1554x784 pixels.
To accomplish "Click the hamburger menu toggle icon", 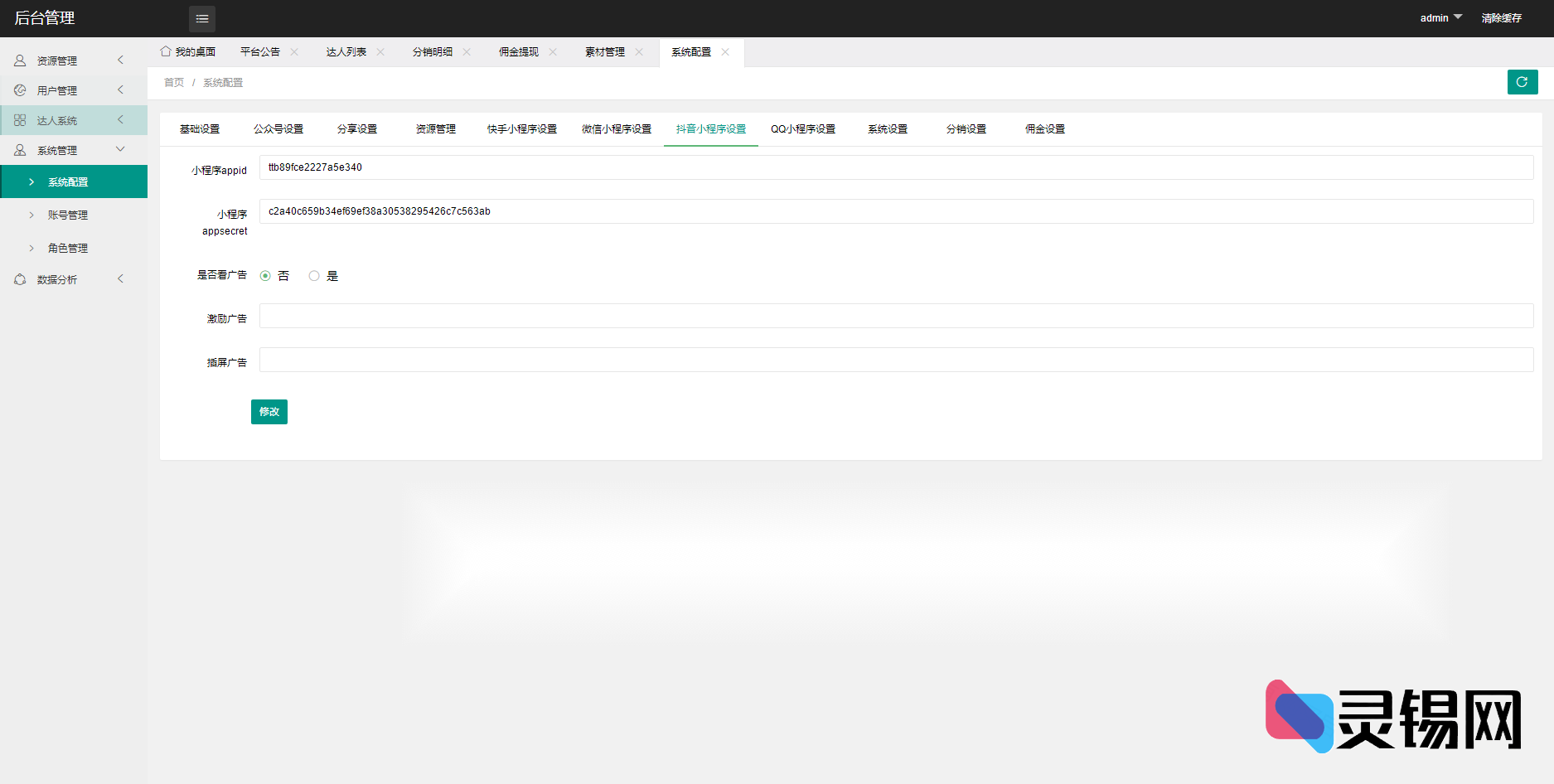I will pyautogui.click(x=201, y=18).
